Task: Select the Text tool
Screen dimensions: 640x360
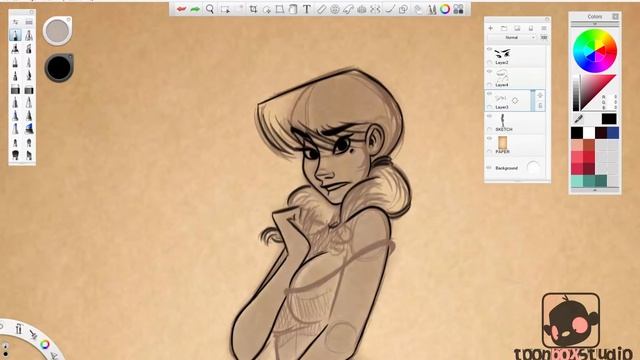Action: click(x=307, y=9)
